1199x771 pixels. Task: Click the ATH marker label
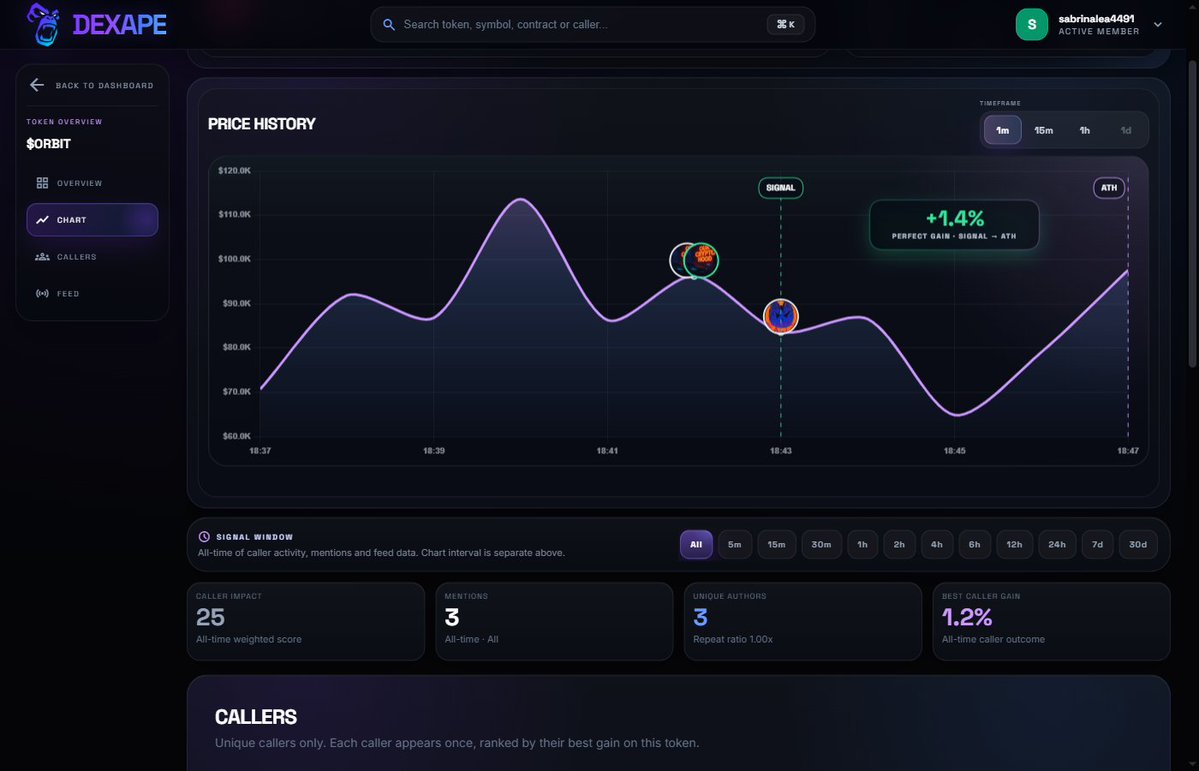[1109, 187]
